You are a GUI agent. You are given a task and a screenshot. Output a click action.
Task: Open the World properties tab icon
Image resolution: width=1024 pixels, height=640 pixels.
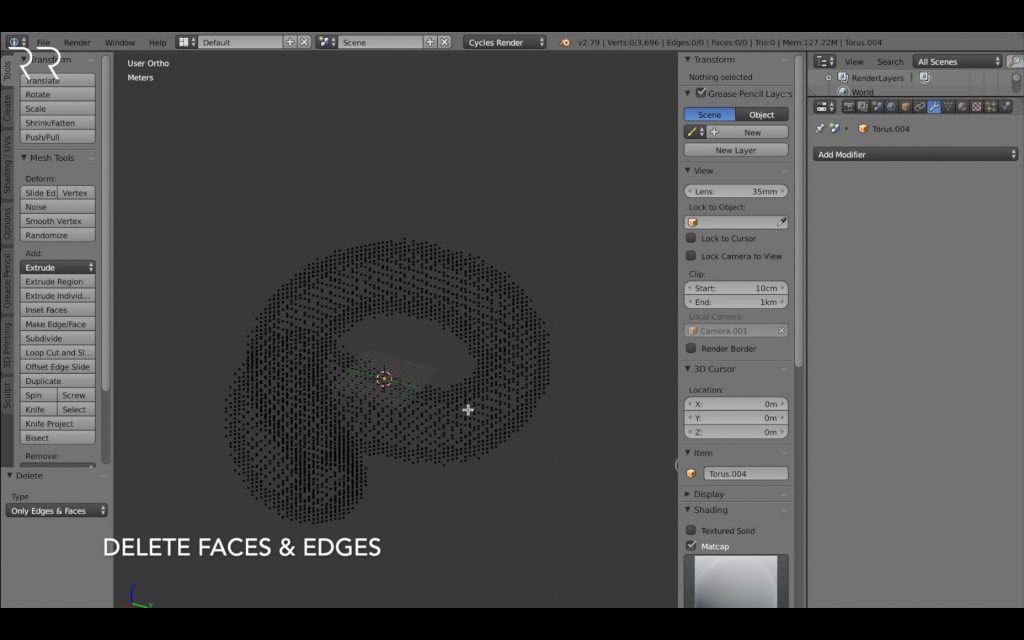(x=891, y=106)
